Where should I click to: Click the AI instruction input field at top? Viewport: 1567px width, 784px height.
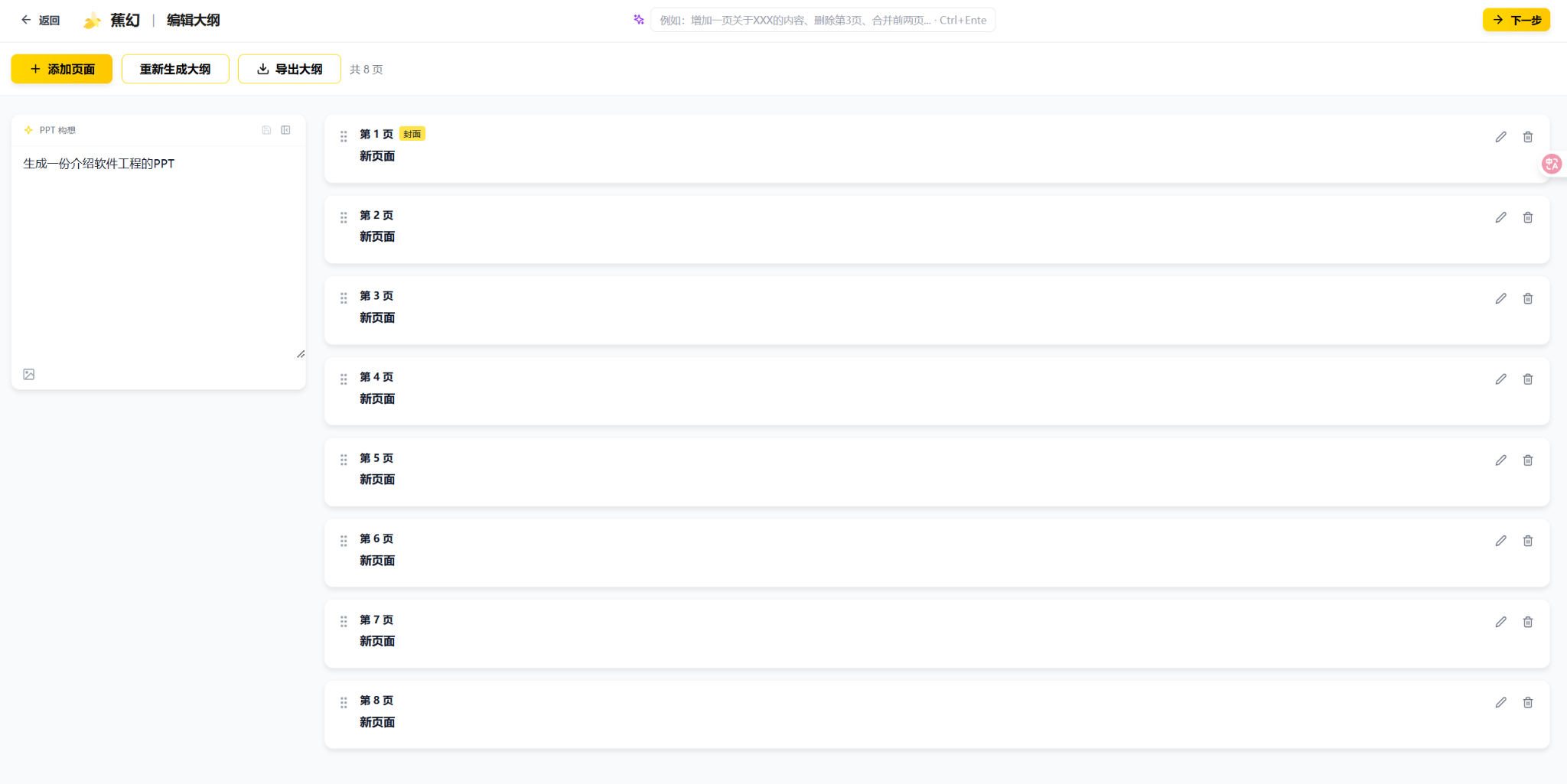[x=823, y=21]
